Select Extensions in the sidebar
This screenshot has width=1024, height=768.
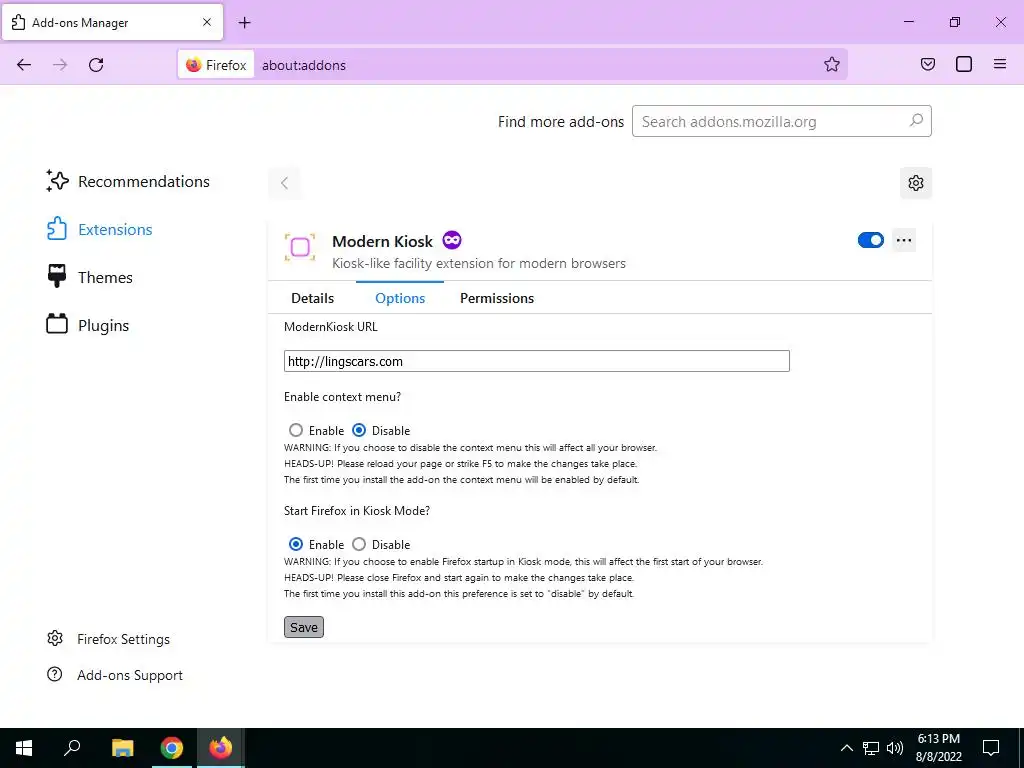tap(99, 229)
